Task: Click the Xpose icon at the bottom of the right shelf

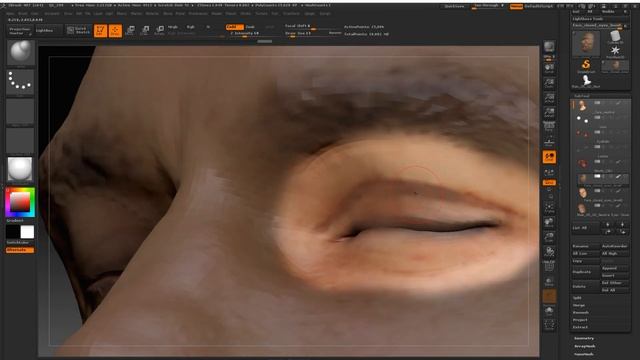Action: pyautogui.click(x=549, y=324)
